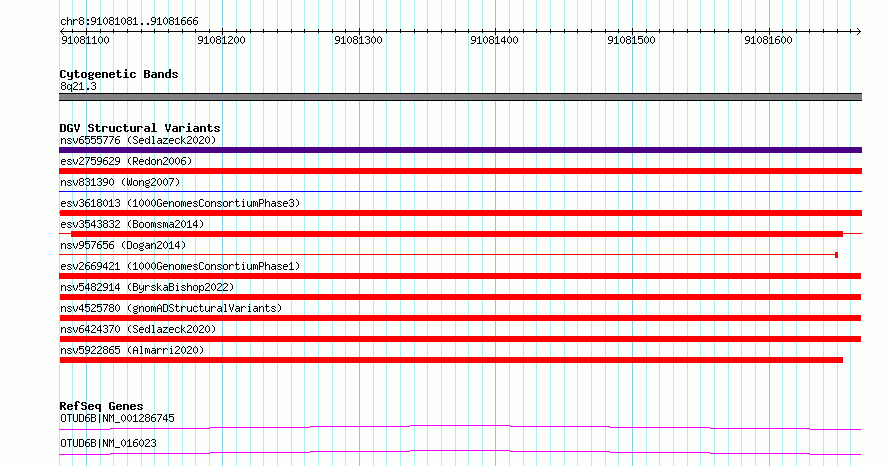Open variant nsv5922865 (Almarri2020) label
The height and width of the screenshot is (466, 890).
click(x=132, y=350)
